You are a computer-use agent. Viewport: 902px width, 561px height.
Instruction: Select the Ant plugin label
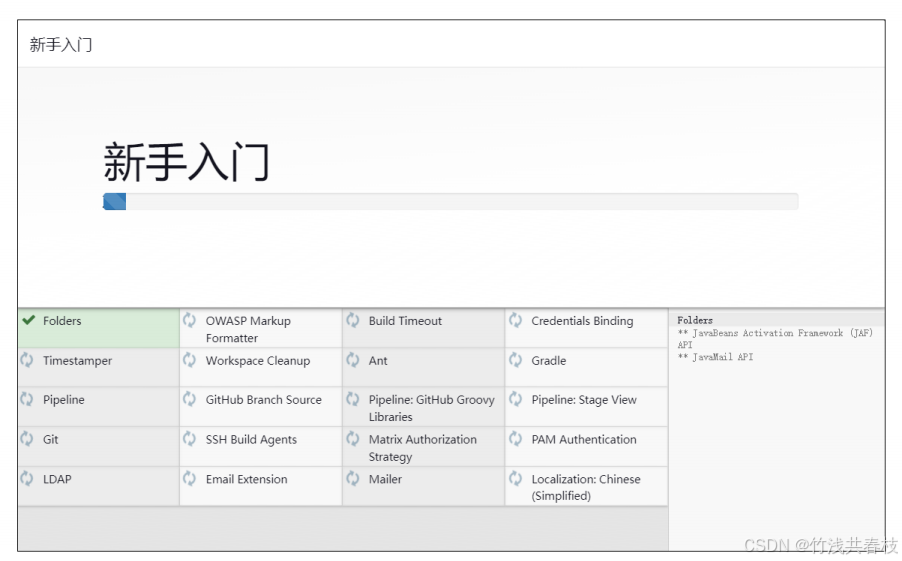pos(378,361)
